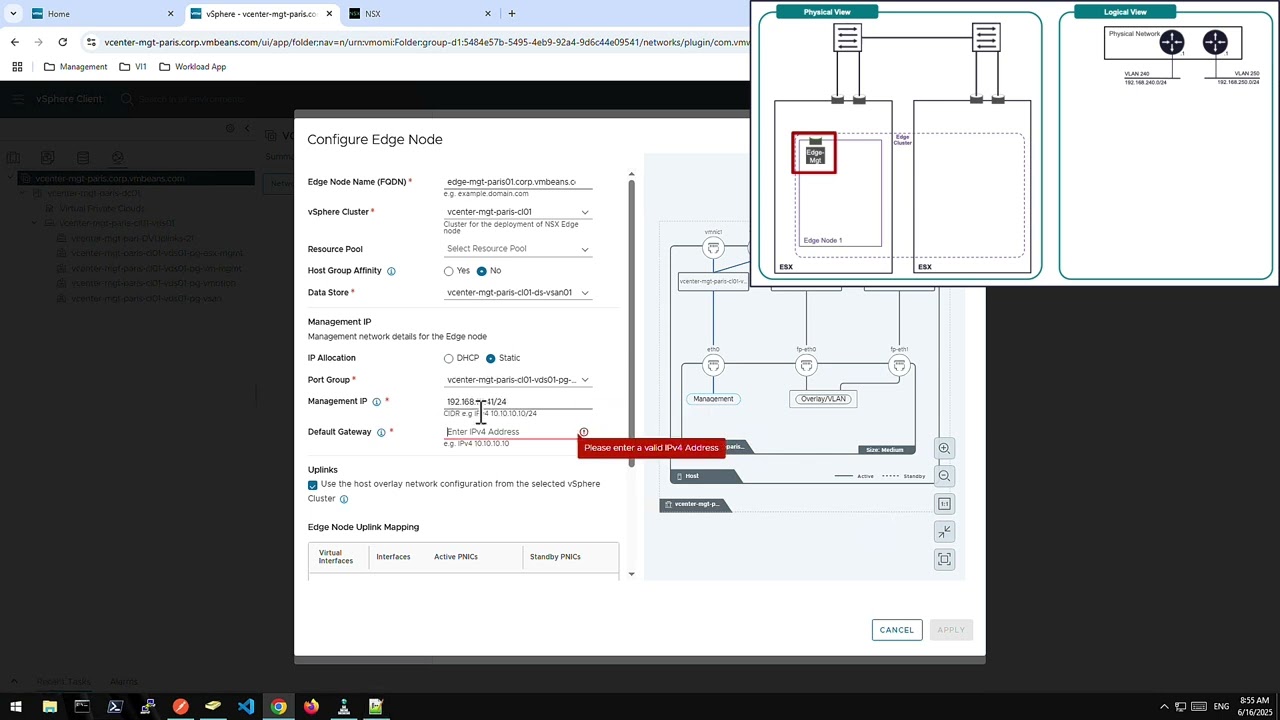Click the eth0 interface icon in diagram
Screen dimensions: 1280x720
coord(713,366)
